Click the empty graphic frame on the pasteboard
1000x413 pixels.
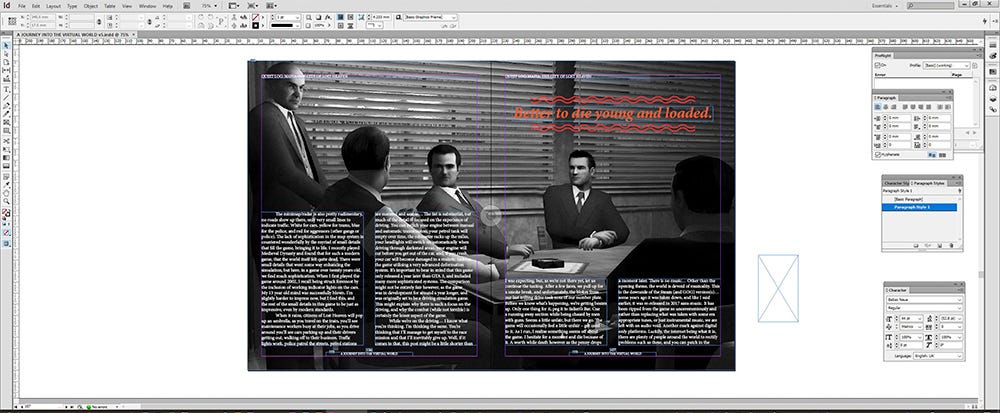[778, 288]
